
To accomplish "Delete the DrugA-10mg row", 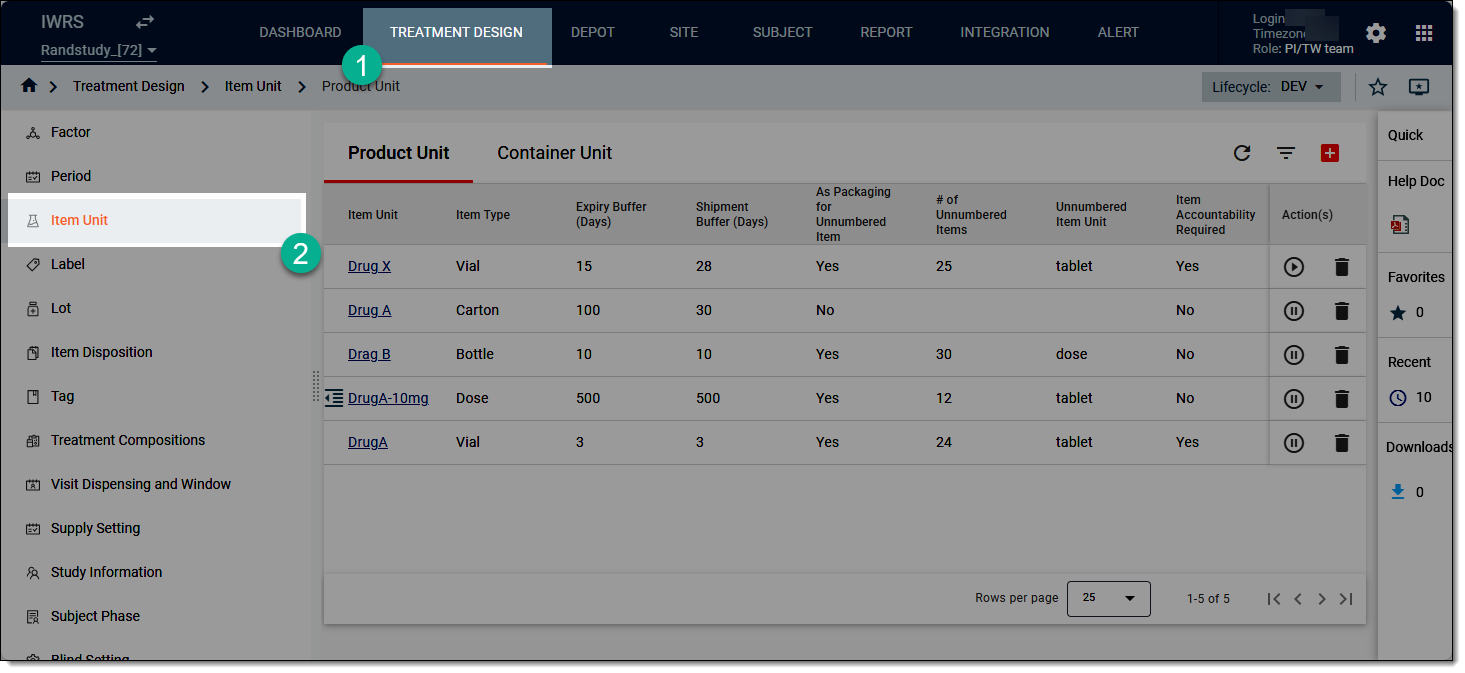I will click(1342, 399).
